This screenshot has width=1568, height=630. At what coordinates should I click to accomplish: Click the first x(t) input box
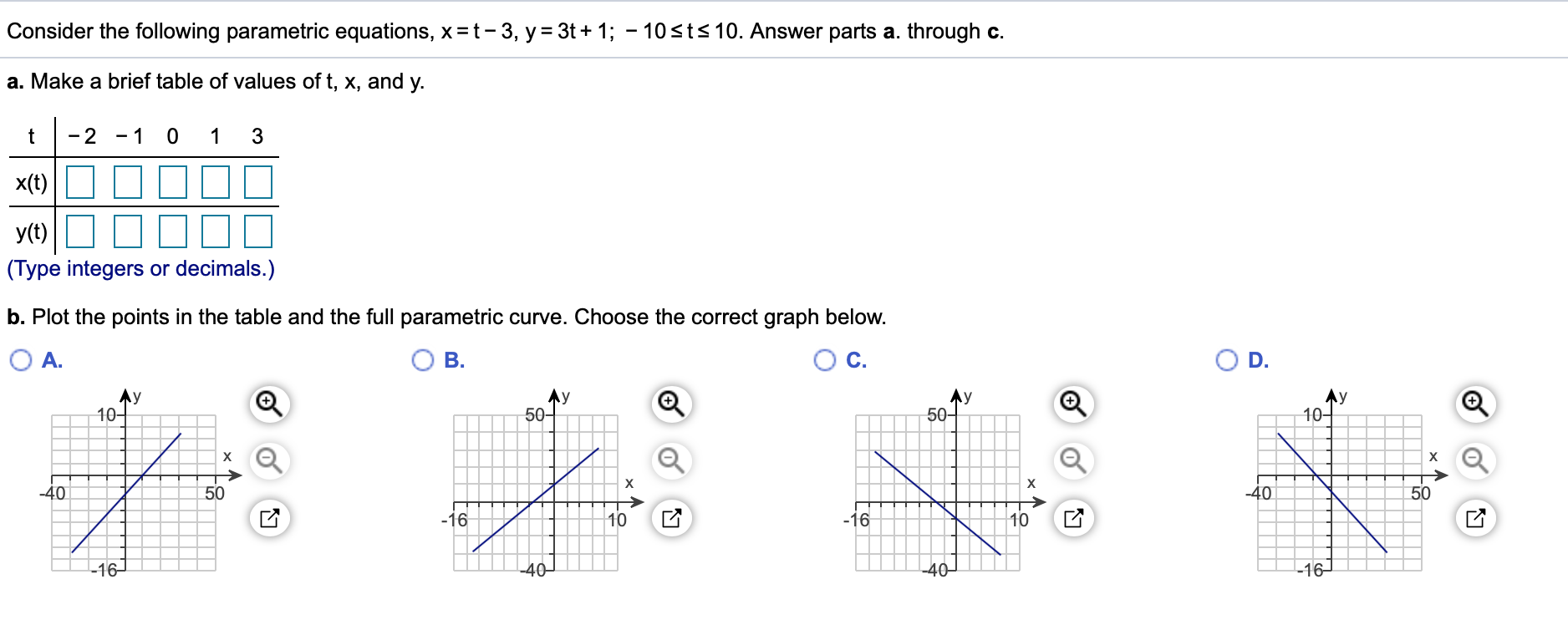click(81, 182)
